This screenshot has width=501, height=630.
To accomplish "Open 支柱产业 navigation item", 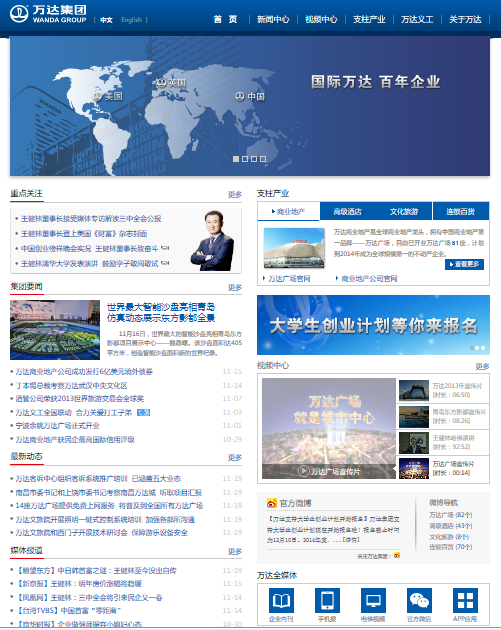I will [x=369, y=19].
